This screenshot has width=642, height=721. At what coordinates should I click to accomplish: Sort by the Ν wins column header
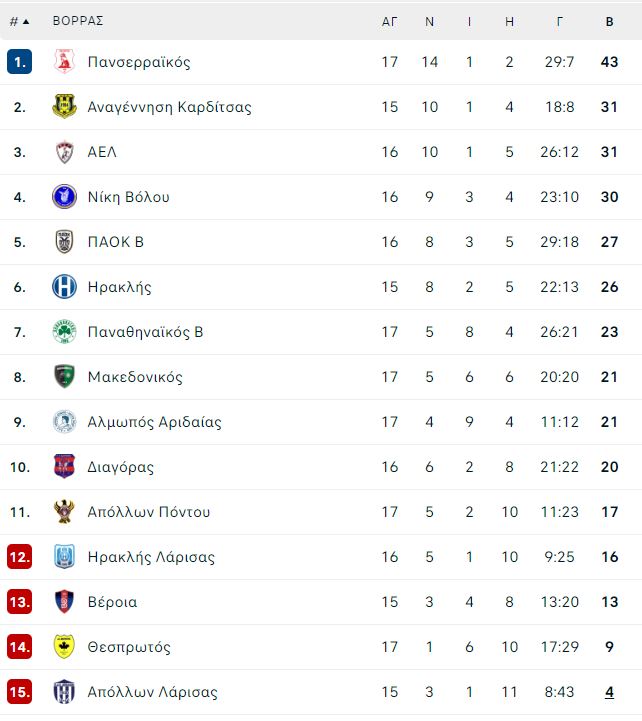(430, 22)
